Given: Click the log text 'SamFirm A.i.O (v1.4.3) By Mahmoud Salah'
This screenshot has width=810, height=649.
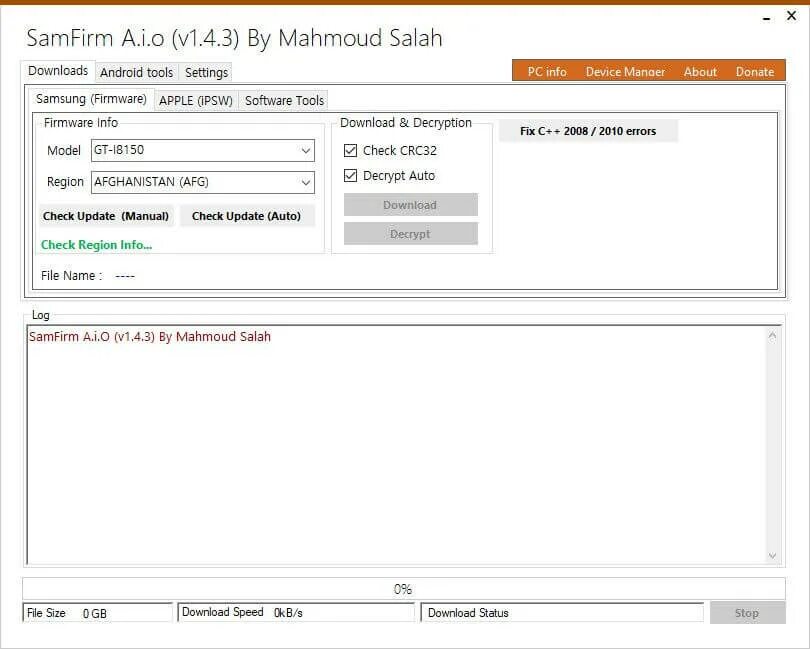Looking at the screenshot, I should pos(150,336).
